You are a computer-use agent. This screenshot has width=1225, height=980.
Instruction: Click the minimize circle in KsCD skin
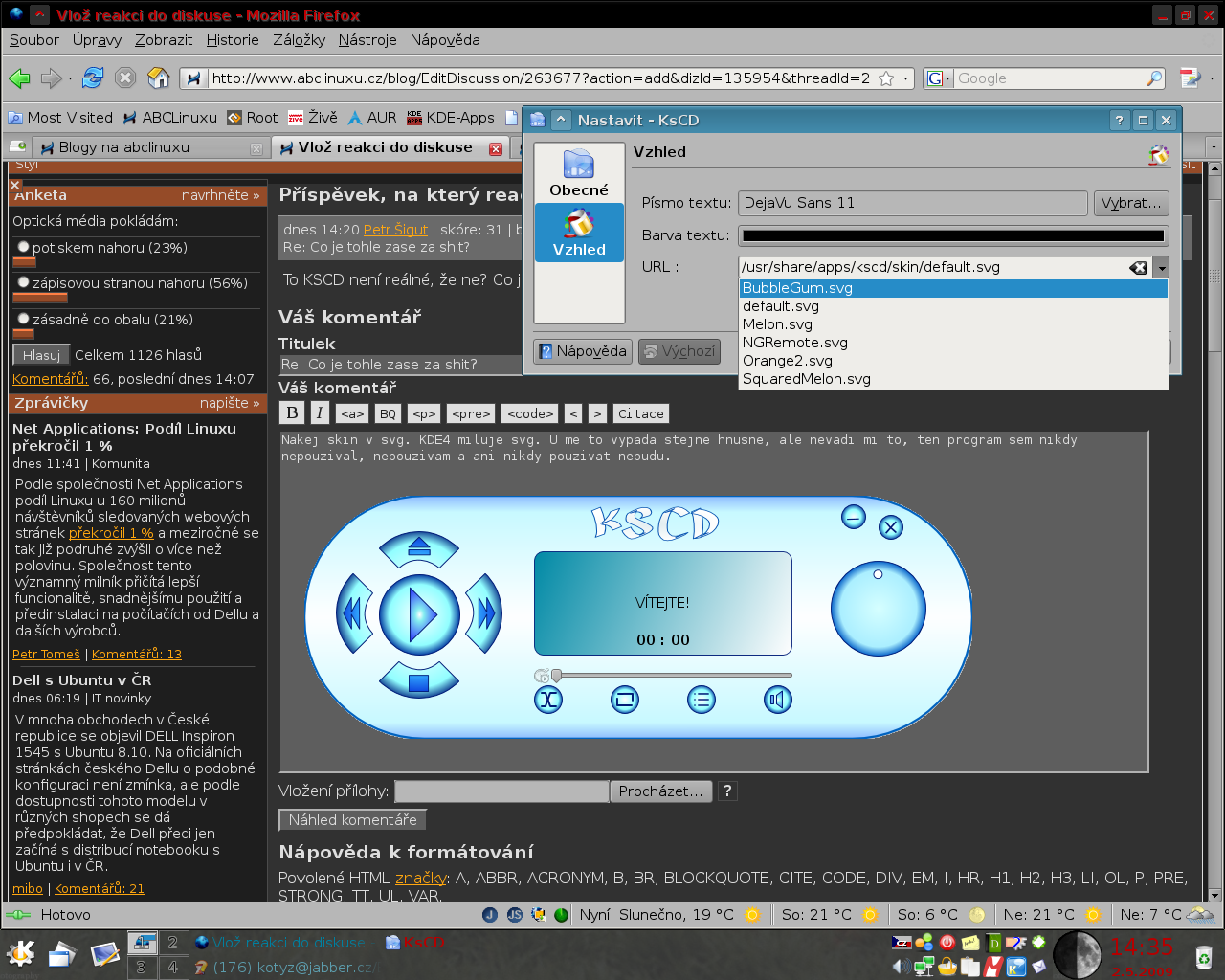pyautogui.click(x=854, y=518)
